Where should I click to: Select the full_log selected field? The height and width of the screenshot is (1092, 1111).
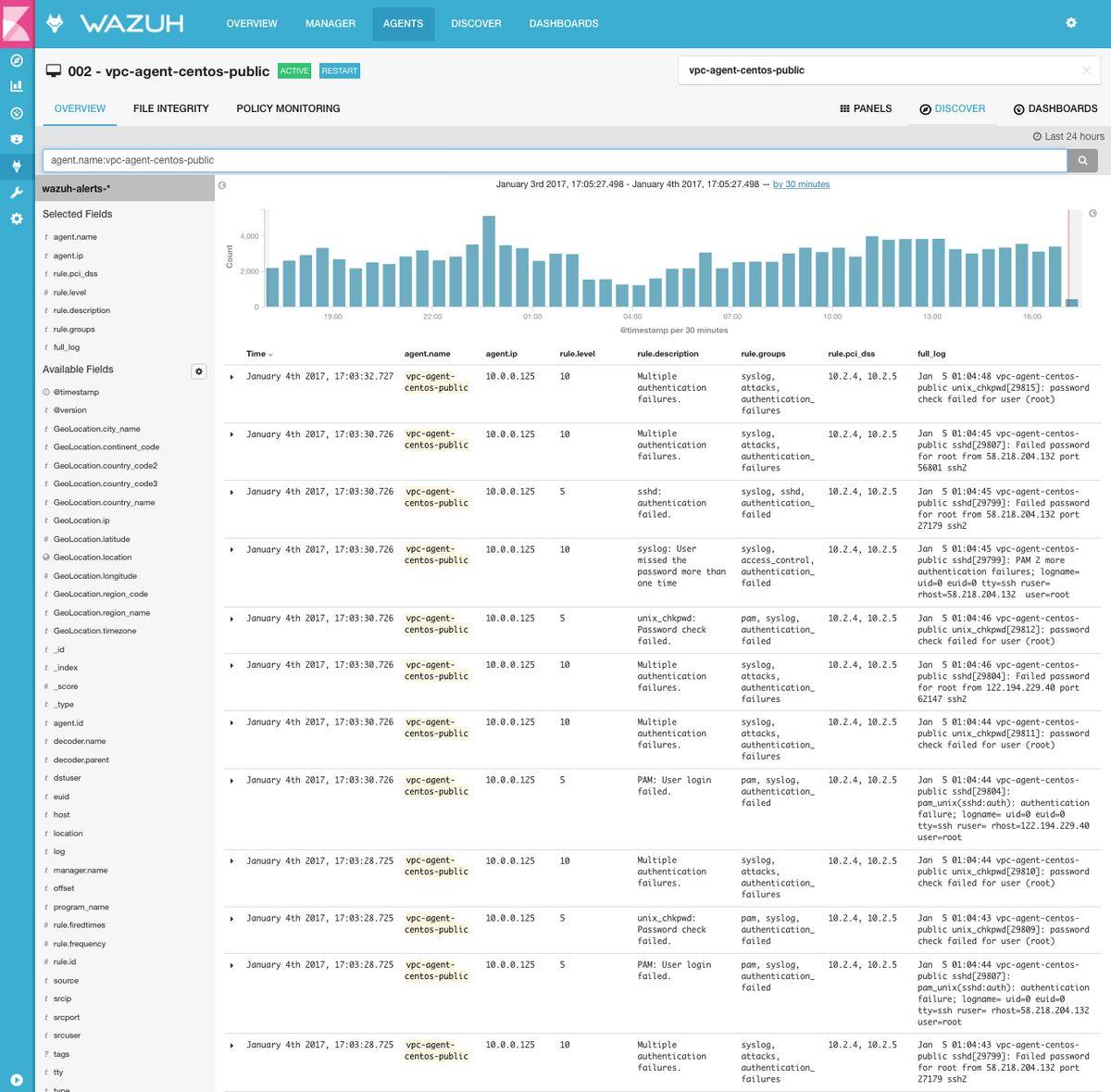pyautogui.click(x=67, y=347)
